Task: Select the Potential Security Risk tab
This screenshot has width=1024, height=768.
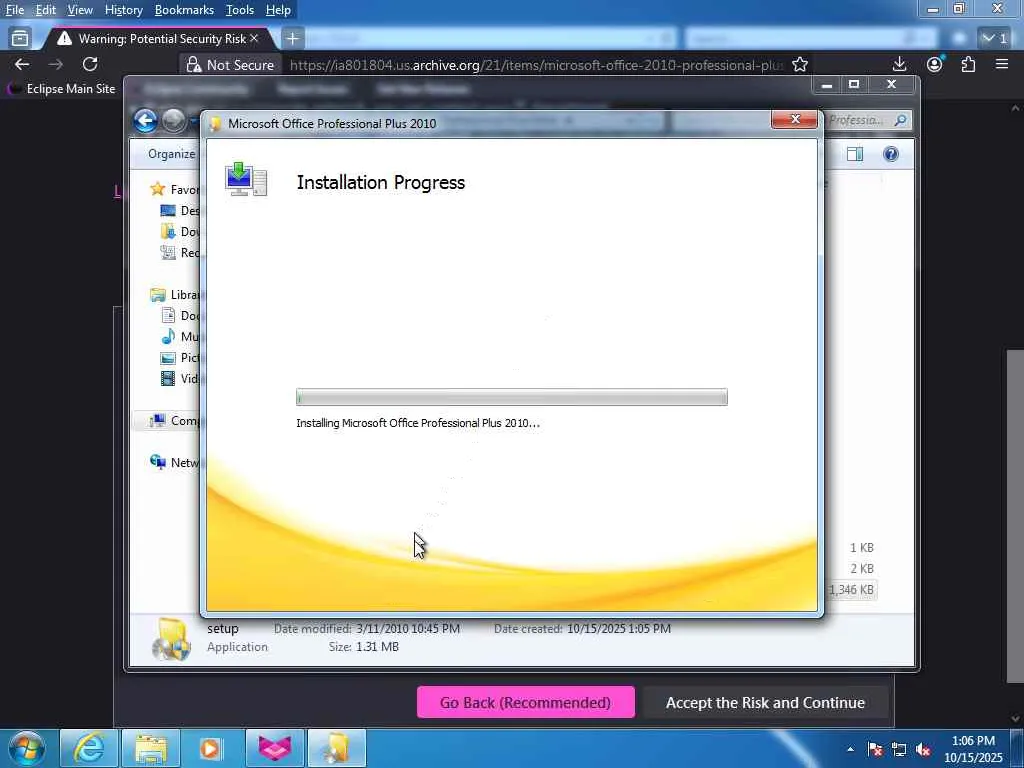Action: tap(155, 39)
